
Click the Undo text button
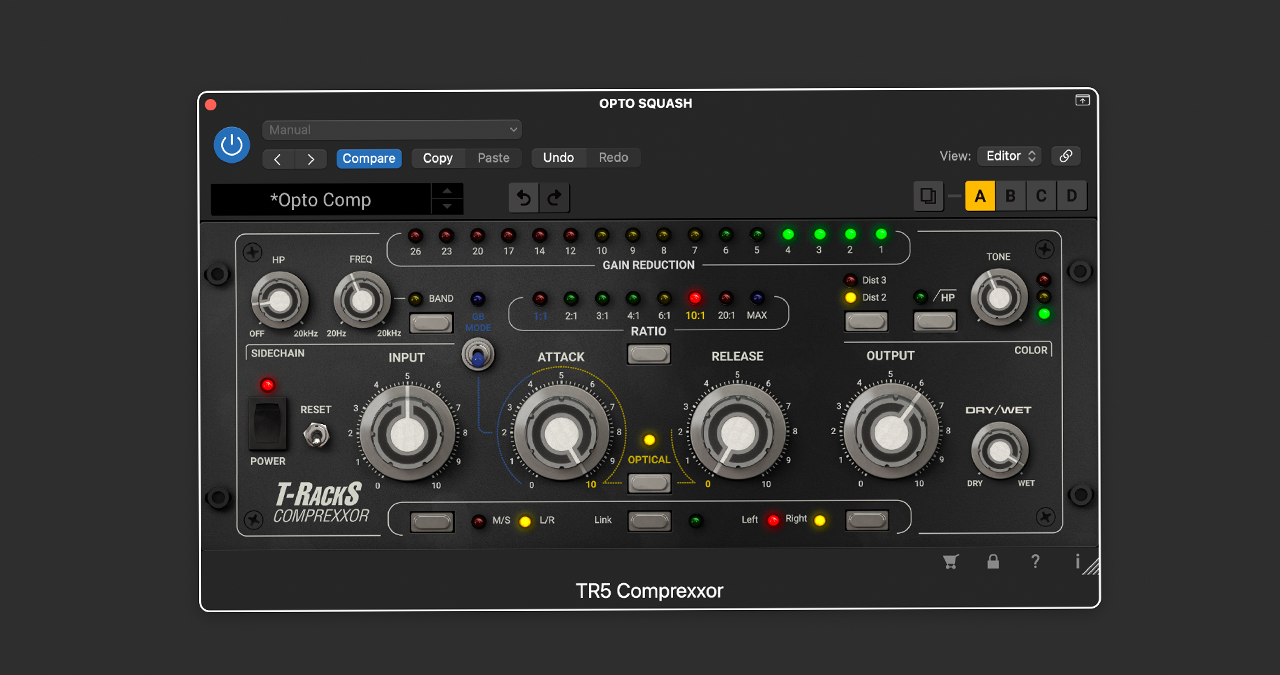click(x=559, y=158)
